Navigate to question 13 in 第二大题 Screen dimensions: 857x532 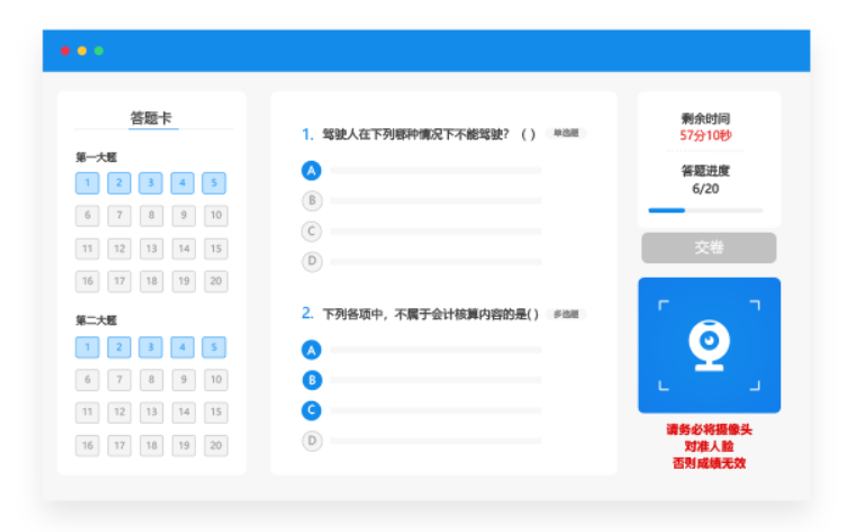151,412
